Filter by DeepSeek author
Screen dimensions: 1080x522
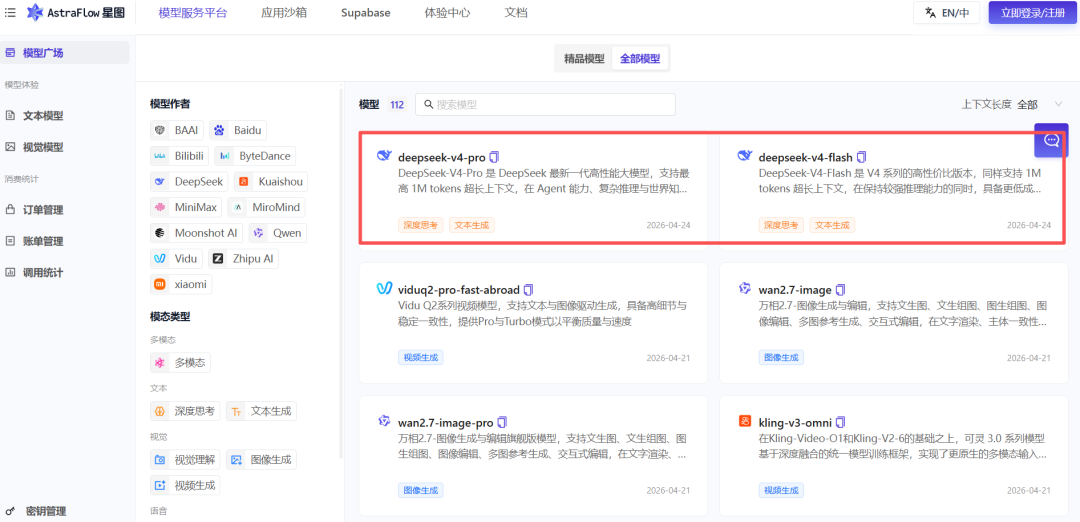(189, 182)
